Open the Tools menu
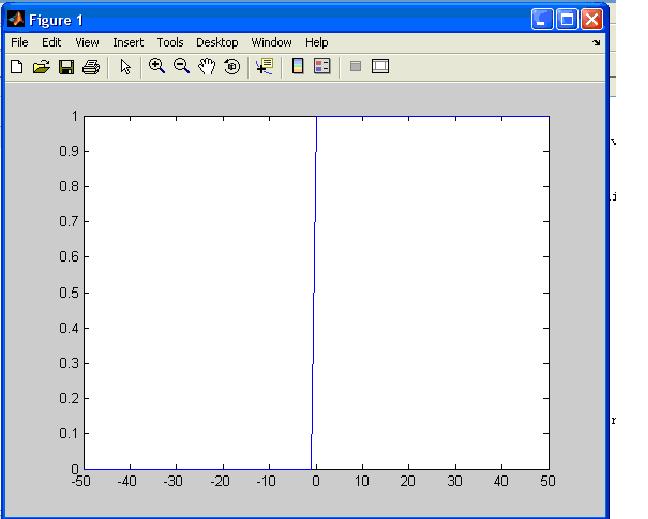 [x=170, y=43]
